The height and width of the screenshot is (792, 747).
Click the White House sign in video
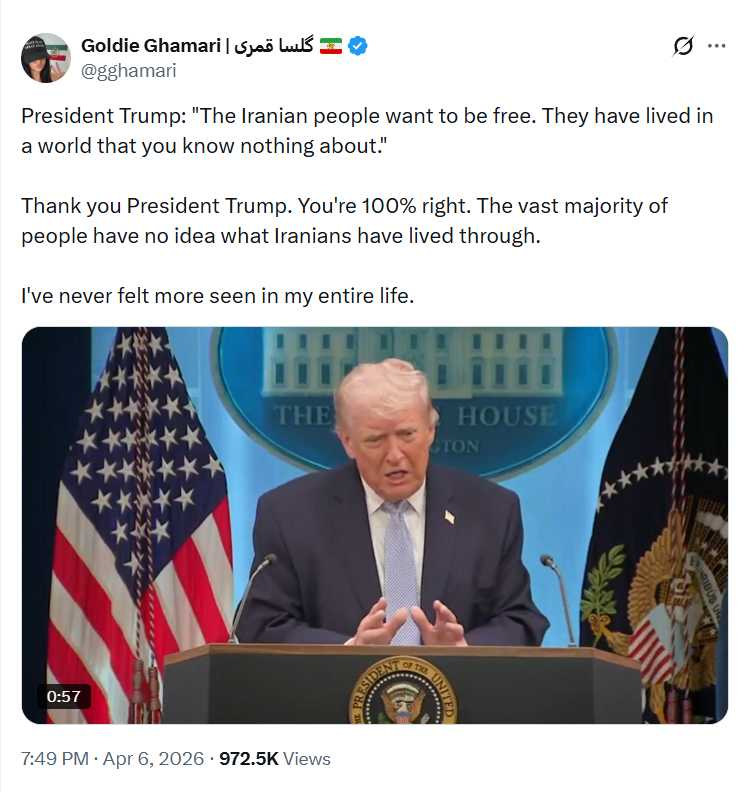414,400
